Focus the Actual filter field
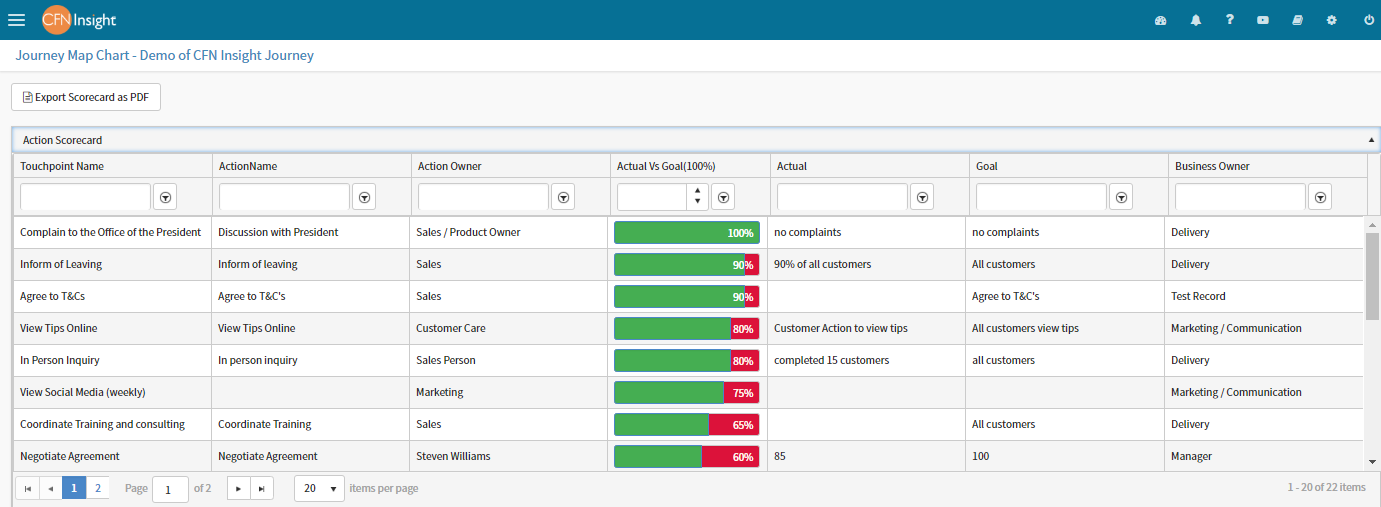The image size is (1381, 507). 842,198
